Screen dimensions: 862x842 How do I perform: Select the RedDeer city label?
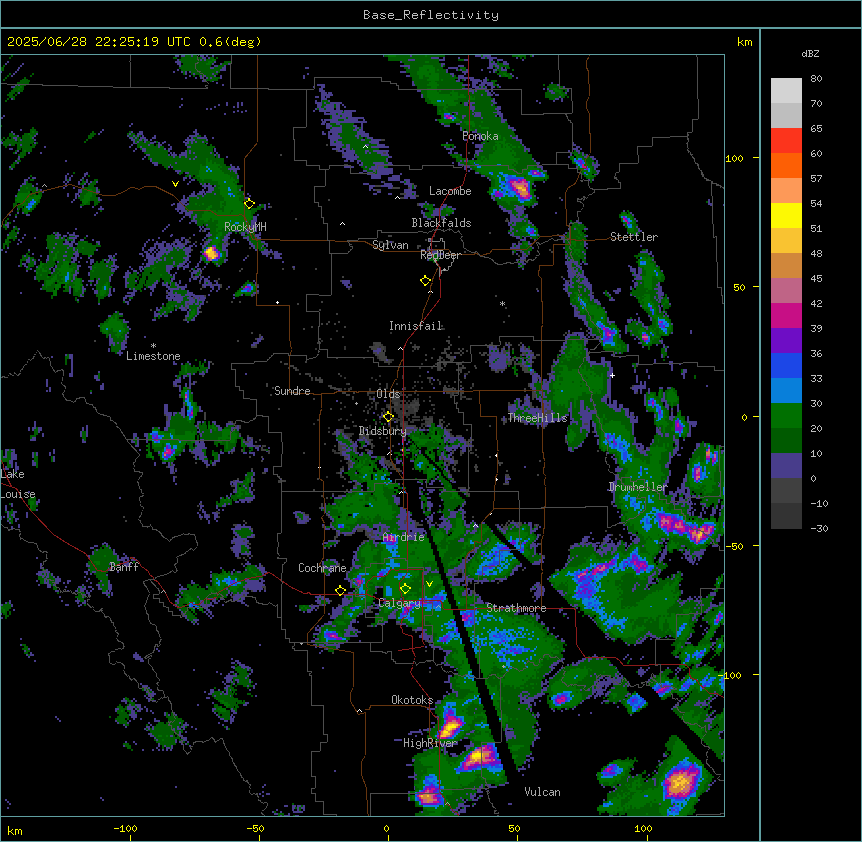(440, 255)
